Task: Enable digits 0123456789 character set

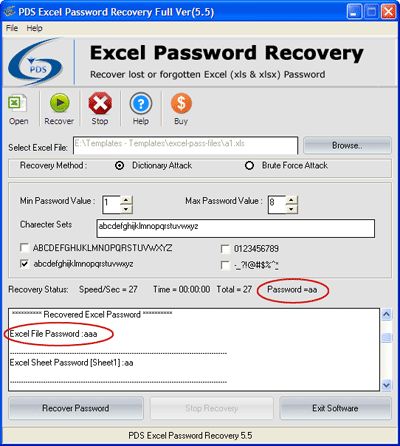Action: (x=225, y=249)
